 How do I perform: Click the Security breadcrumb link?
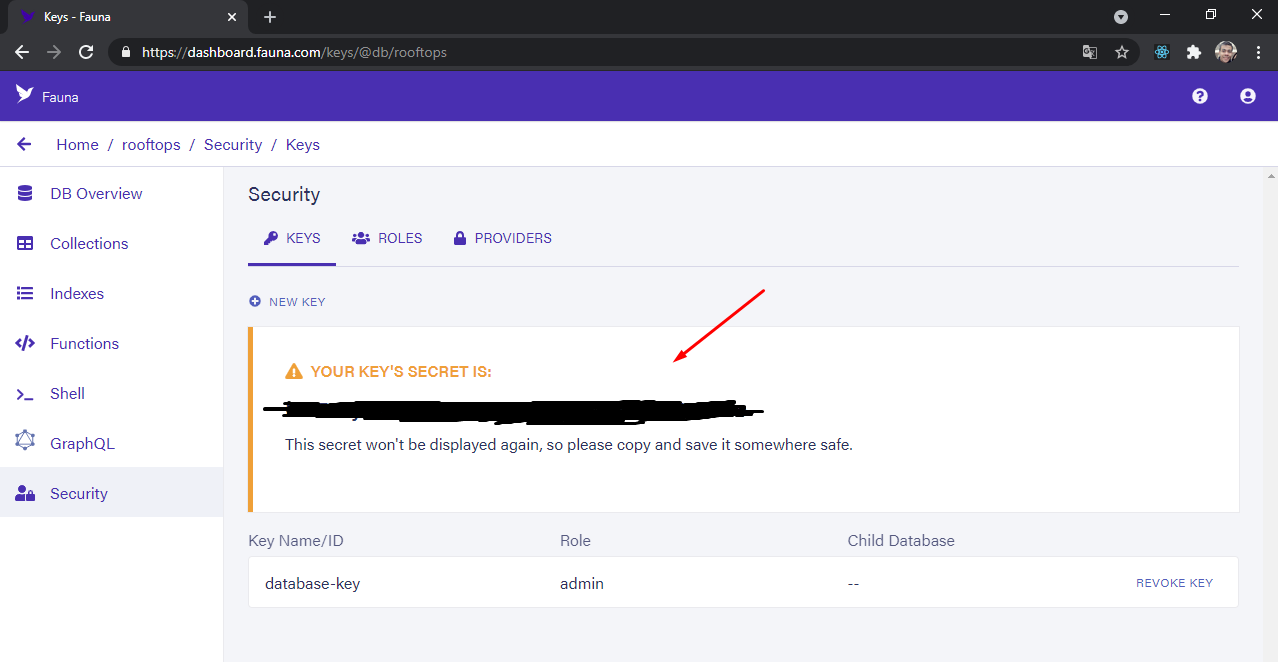pyautogui.click(x=233, y=145)
